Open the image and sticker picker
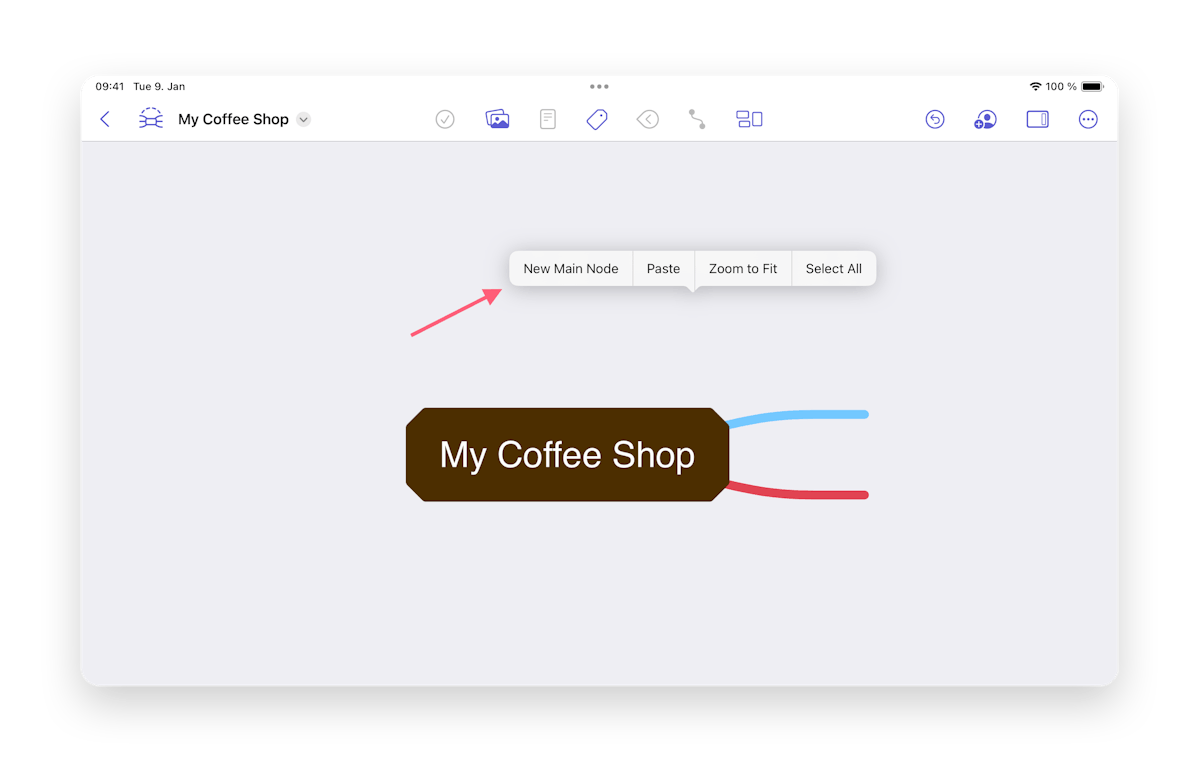The height and width of the screenshot is (761, 1200). point(497,119)
